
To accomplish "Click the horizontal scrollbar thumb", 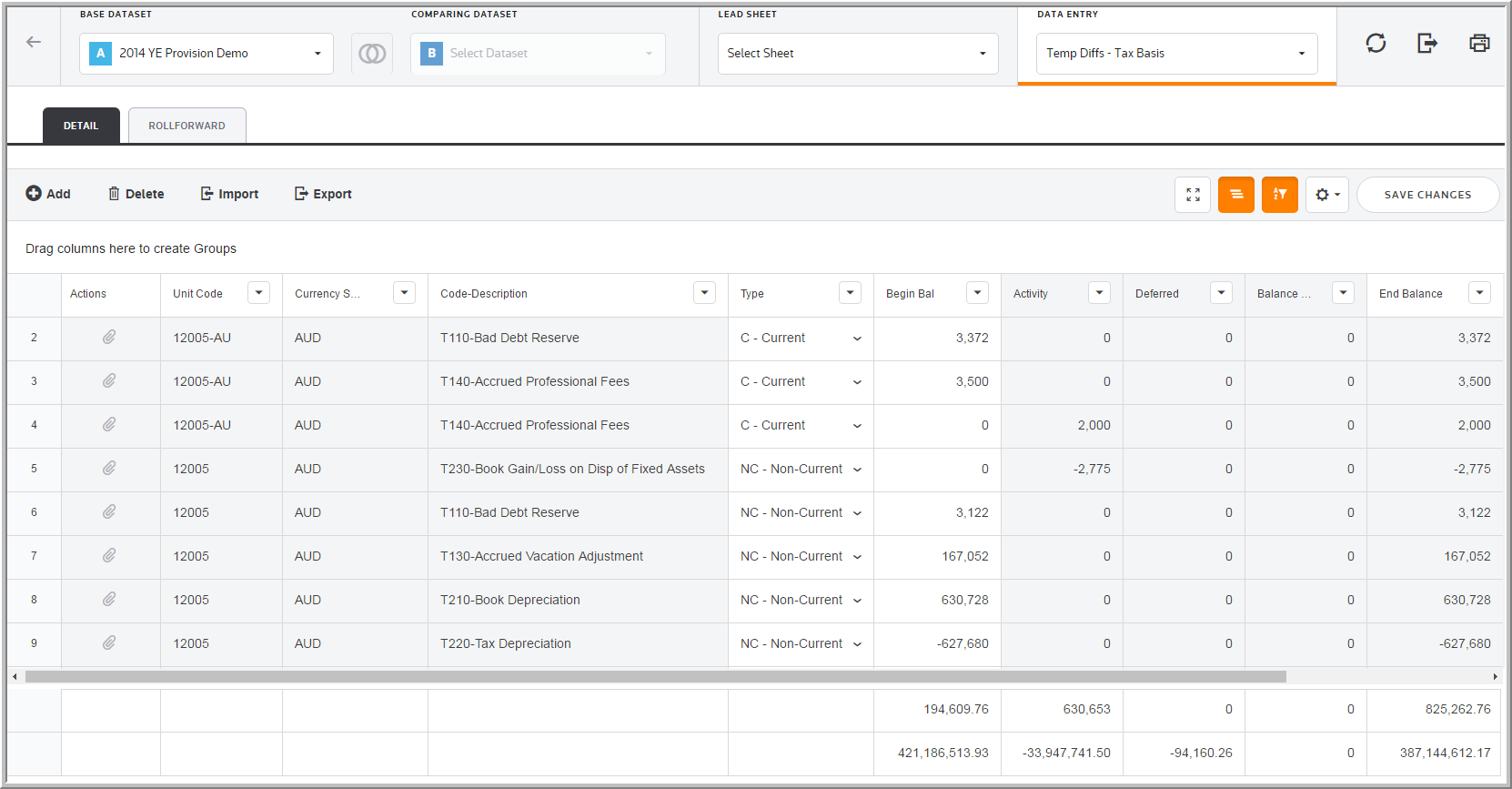I will click(x=655, y=677).
